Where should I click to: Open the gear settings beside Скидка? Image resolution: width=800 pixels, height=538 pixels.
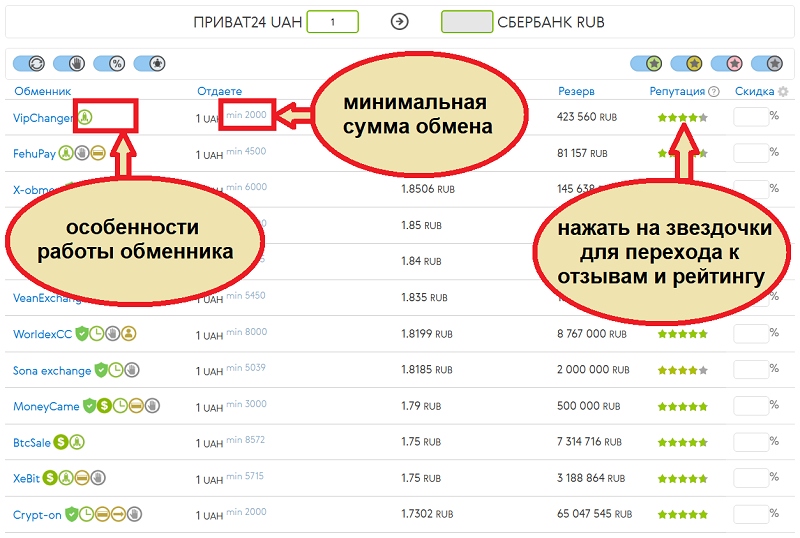tap(783, 91)
